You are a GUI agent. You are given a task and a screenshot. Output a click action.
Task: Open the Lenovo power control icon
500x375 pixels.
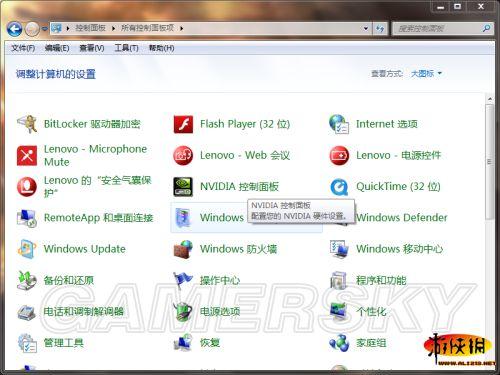click(339, 155)
